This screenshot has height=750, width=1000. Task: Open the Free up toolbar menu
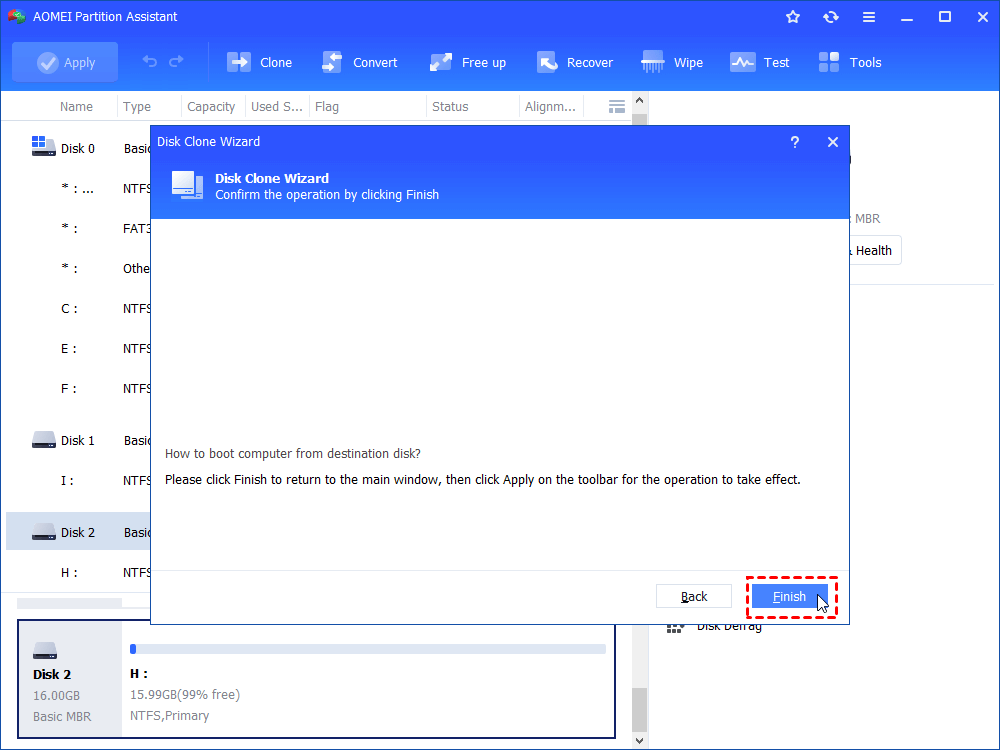pyautogui.click(x=468, y=62)
